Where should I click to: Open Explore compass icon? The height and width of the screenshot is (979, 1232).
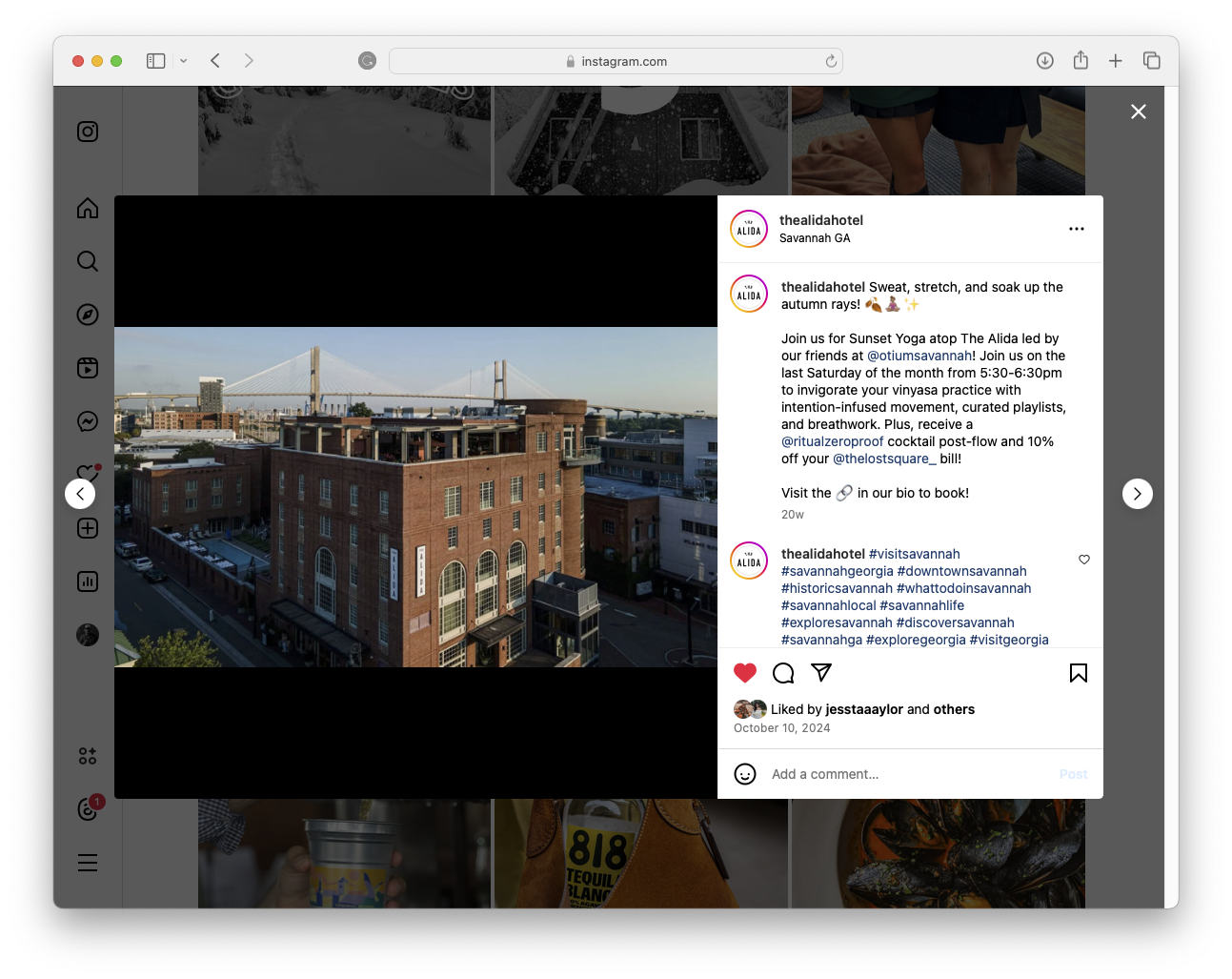(88, 315)
